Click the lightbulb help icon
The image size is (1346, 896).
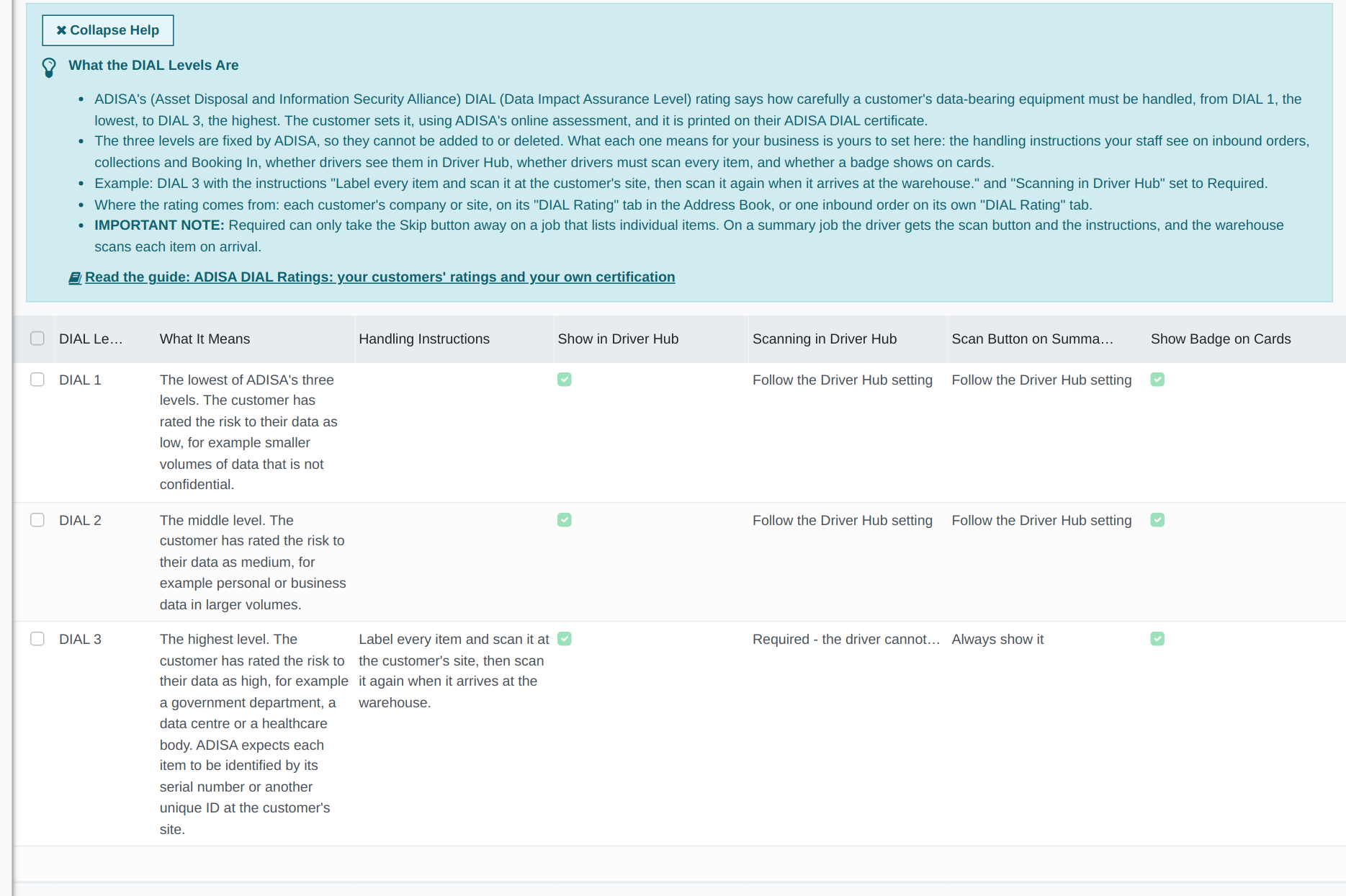point(49,68)
